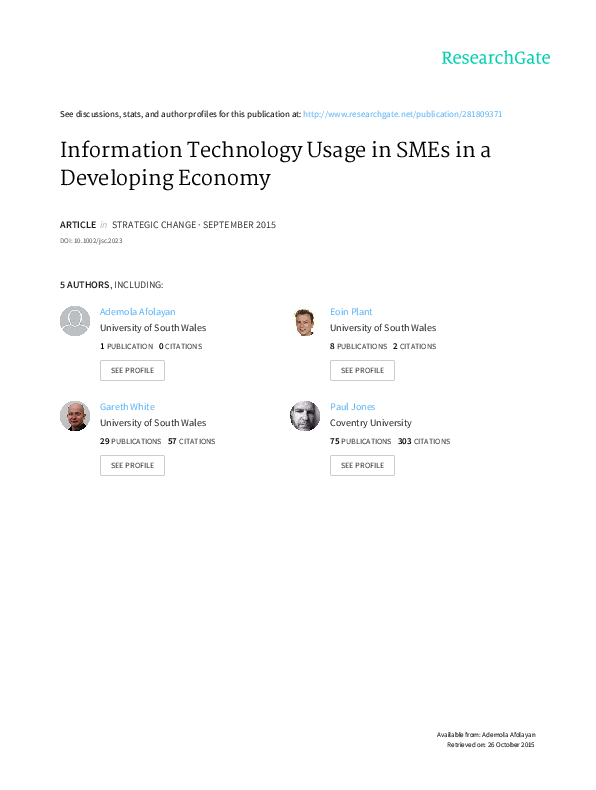Click See Profile under Eoin Plant
The width and height of the screenshot is (596, 790).
[x=362, y=370]
